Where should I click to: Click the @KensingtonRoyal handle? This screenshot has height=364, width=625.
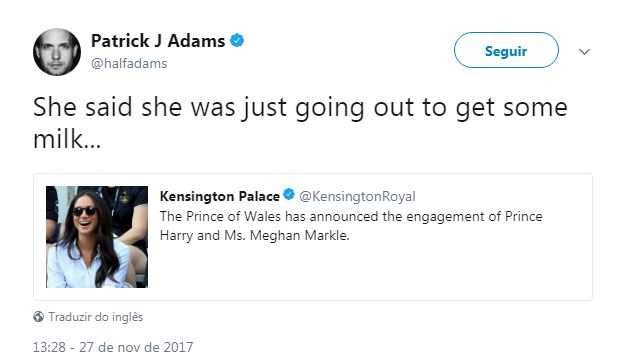357,196
